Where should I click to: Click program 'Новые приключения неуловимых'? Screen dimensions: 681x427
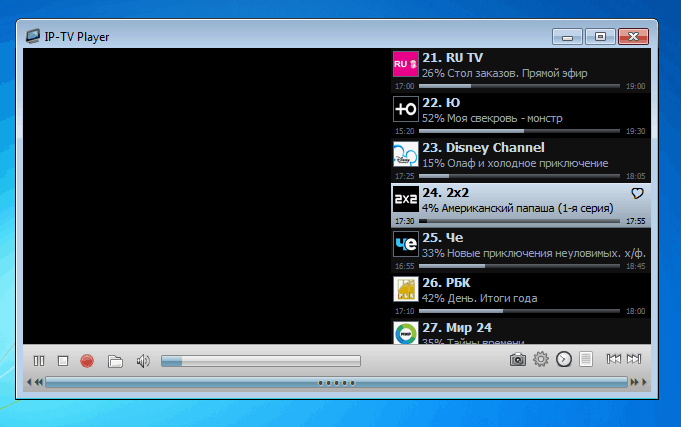click(x=534, y=253)
